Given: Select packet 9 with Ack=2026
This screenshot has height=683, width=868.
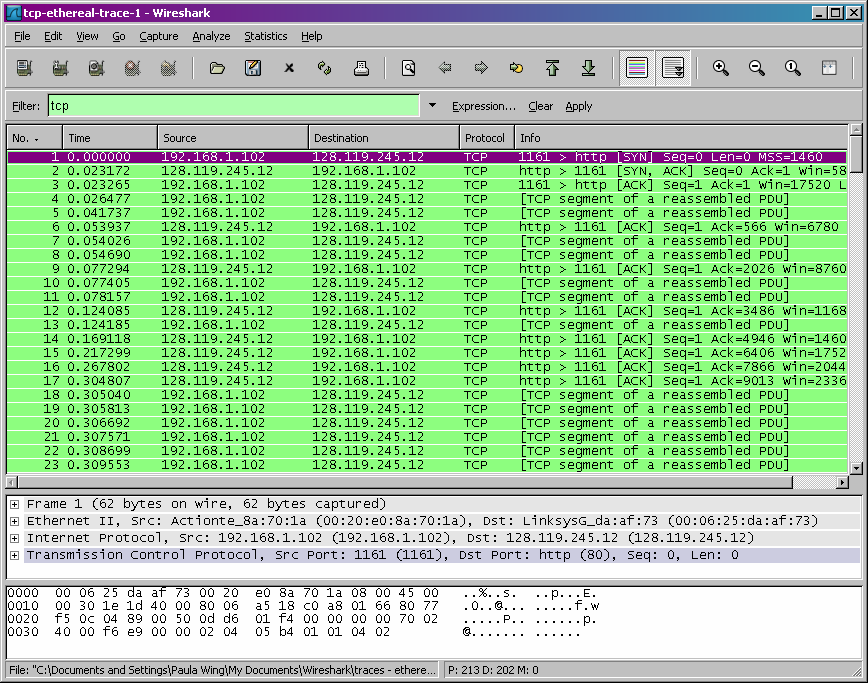Looking at the screenshot, I should pos(427,269).
